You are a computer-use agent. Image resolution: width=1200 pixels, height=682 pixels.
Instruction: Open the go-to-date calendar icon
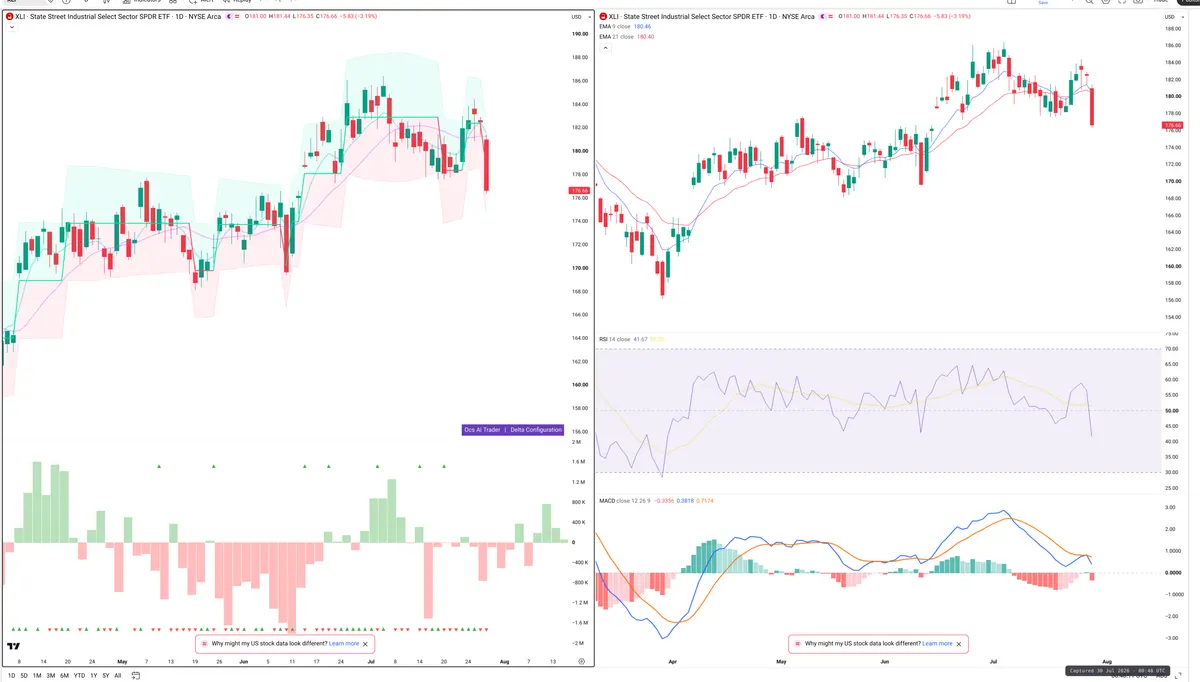point(135,676)
